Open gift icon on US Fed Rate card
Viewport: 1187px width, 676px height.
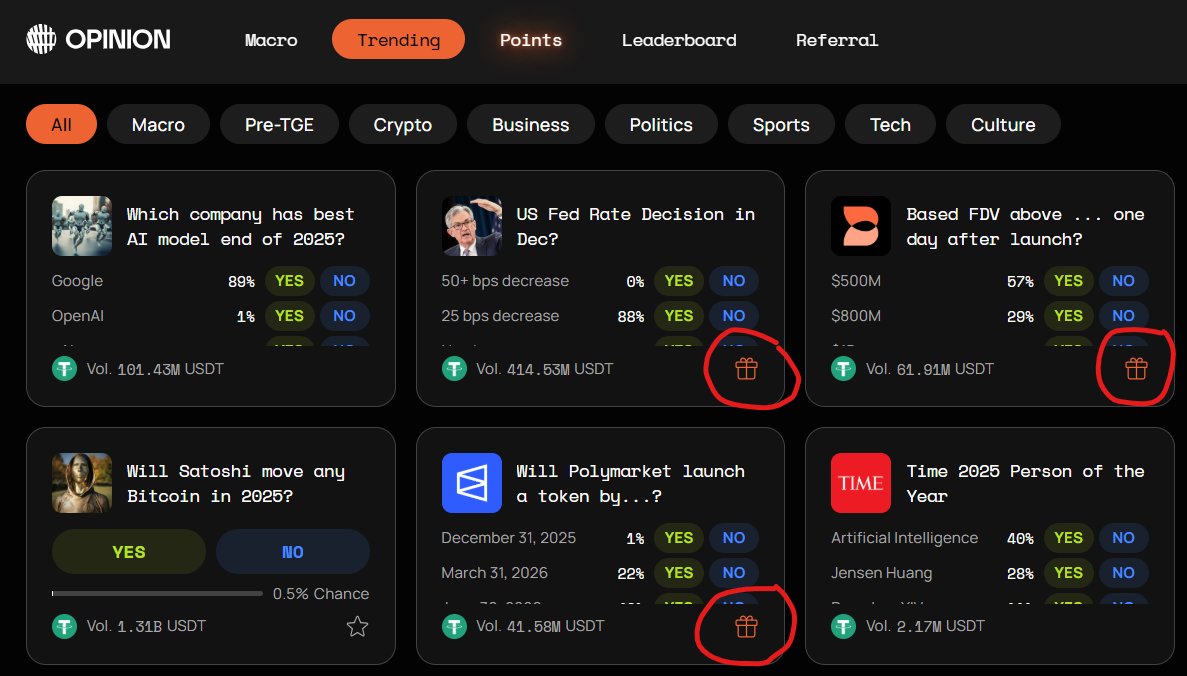point(746,369)
